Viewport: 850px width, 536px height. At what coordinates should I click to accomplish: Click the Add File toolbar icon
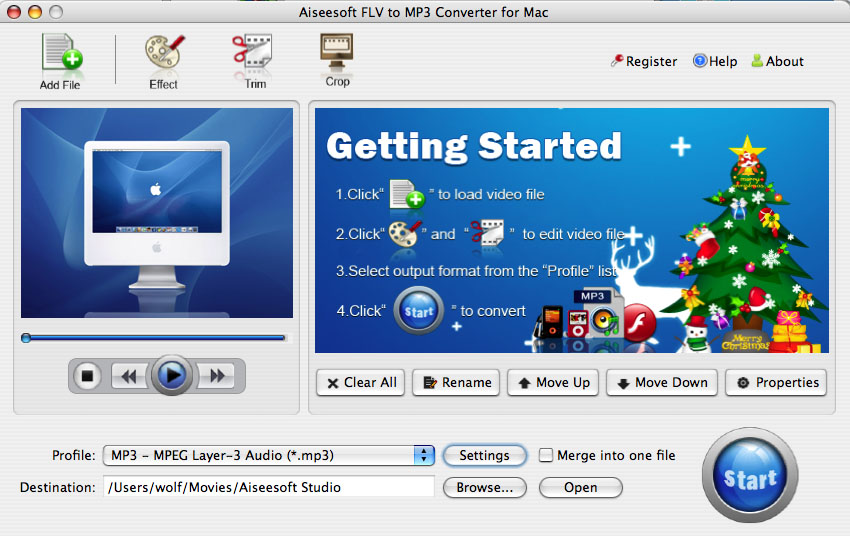61,60
